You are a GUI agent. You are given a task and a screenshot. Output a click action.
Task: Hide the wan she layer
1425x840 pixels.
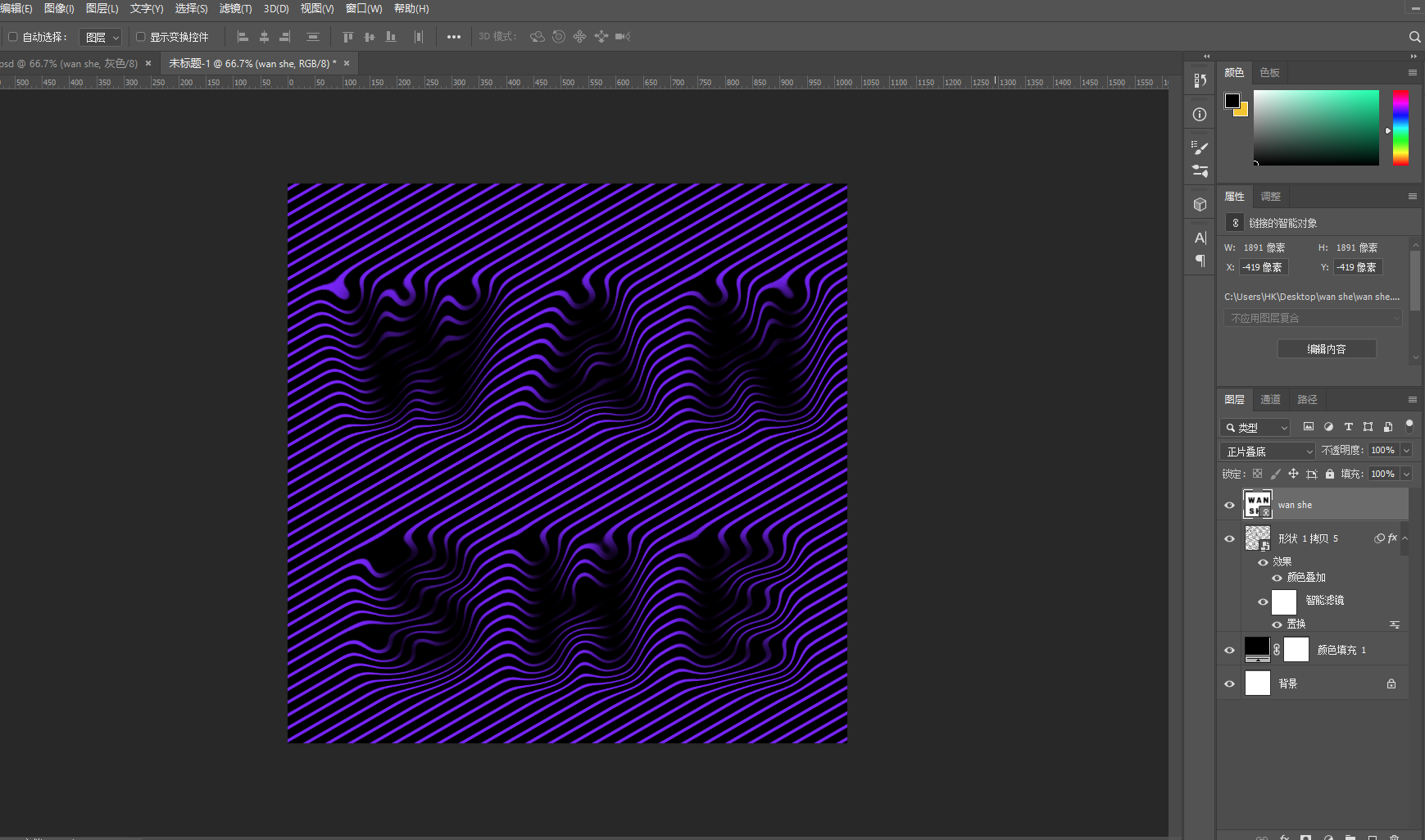point(1229,506)
